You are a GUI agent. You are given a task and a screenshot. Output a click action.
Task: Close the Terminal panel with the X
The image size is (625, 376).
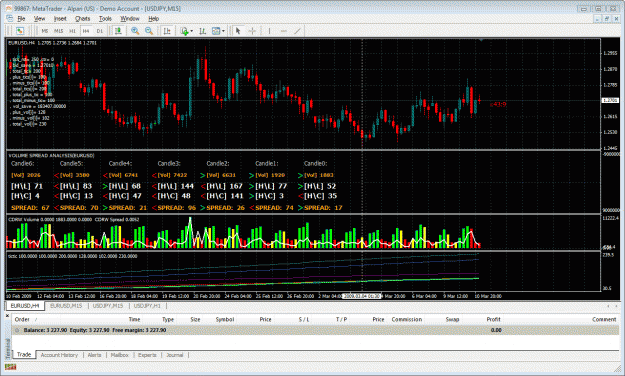(8, 315)
